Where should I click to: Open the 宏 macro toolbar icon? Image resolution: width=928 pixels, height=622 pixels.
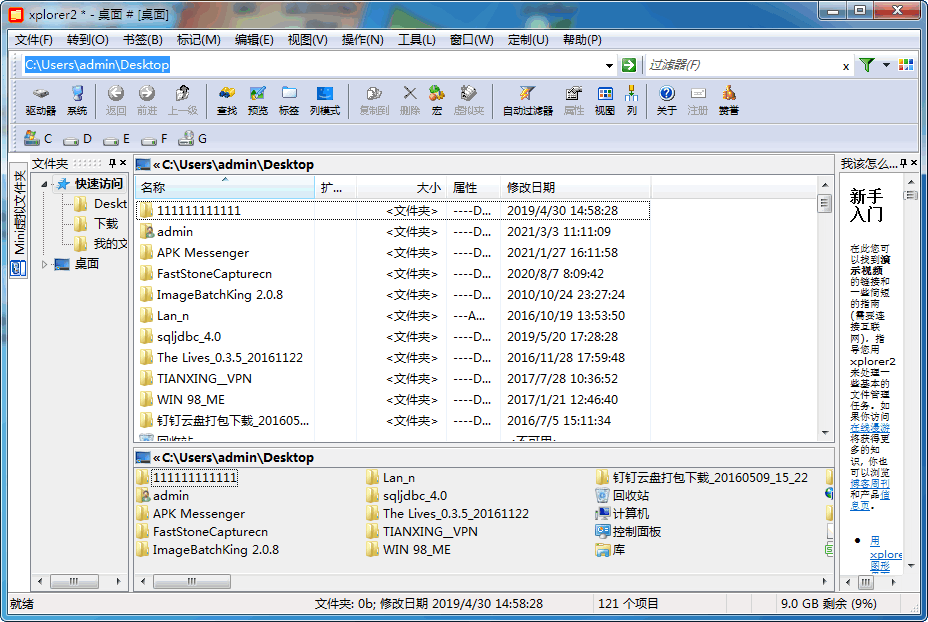coord(437,101)
